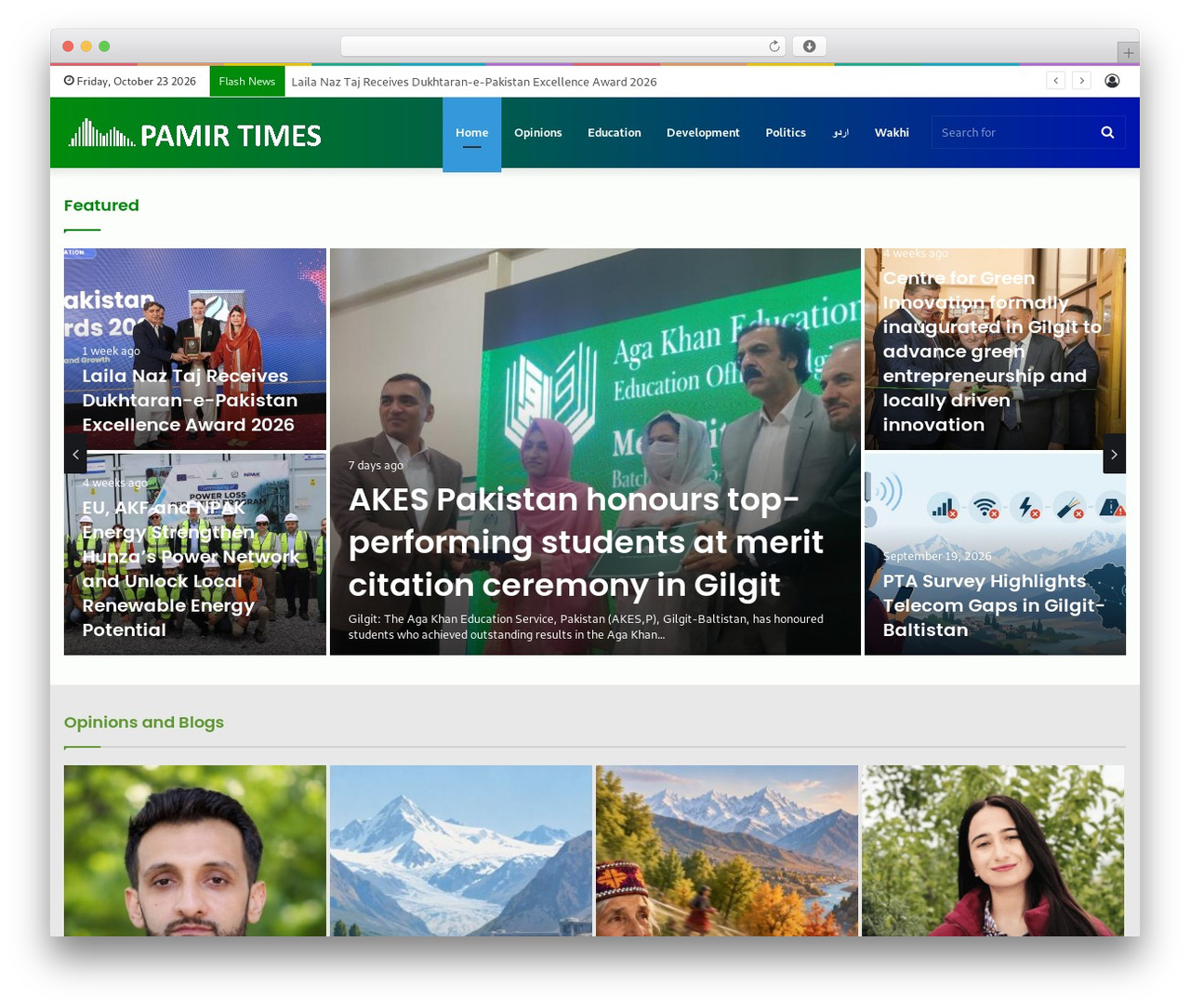The image size is (1190, 1008).
Task: Click the Flash News label
Action: 247,81
